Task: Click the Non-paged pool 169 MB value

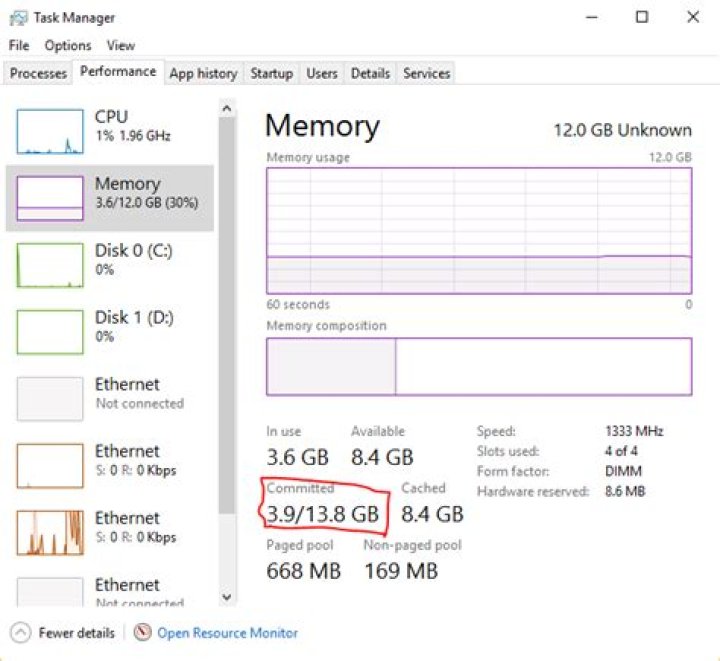Action: coord(401,571)
